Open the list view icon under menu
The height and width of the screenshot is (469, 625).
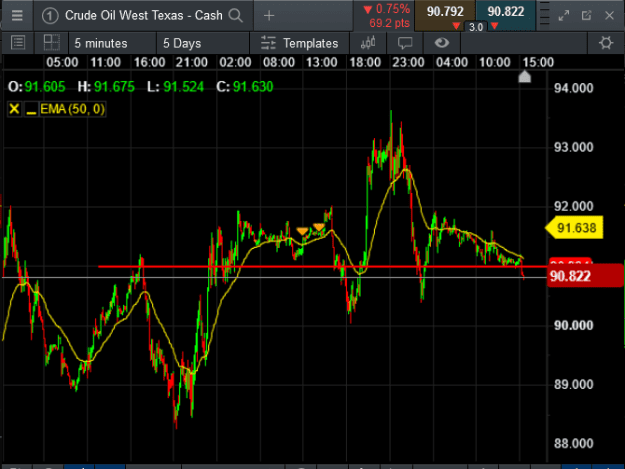(x=18, y=43)
